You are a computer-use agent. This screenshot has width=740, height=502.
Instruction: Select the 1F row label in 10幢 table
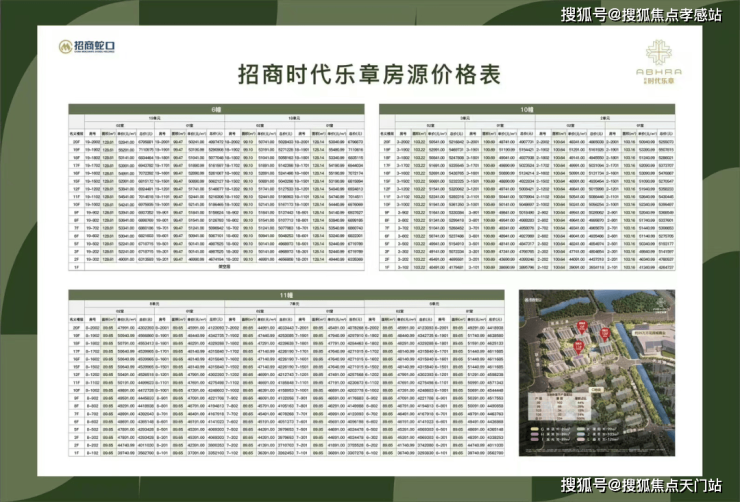[387, 267]
